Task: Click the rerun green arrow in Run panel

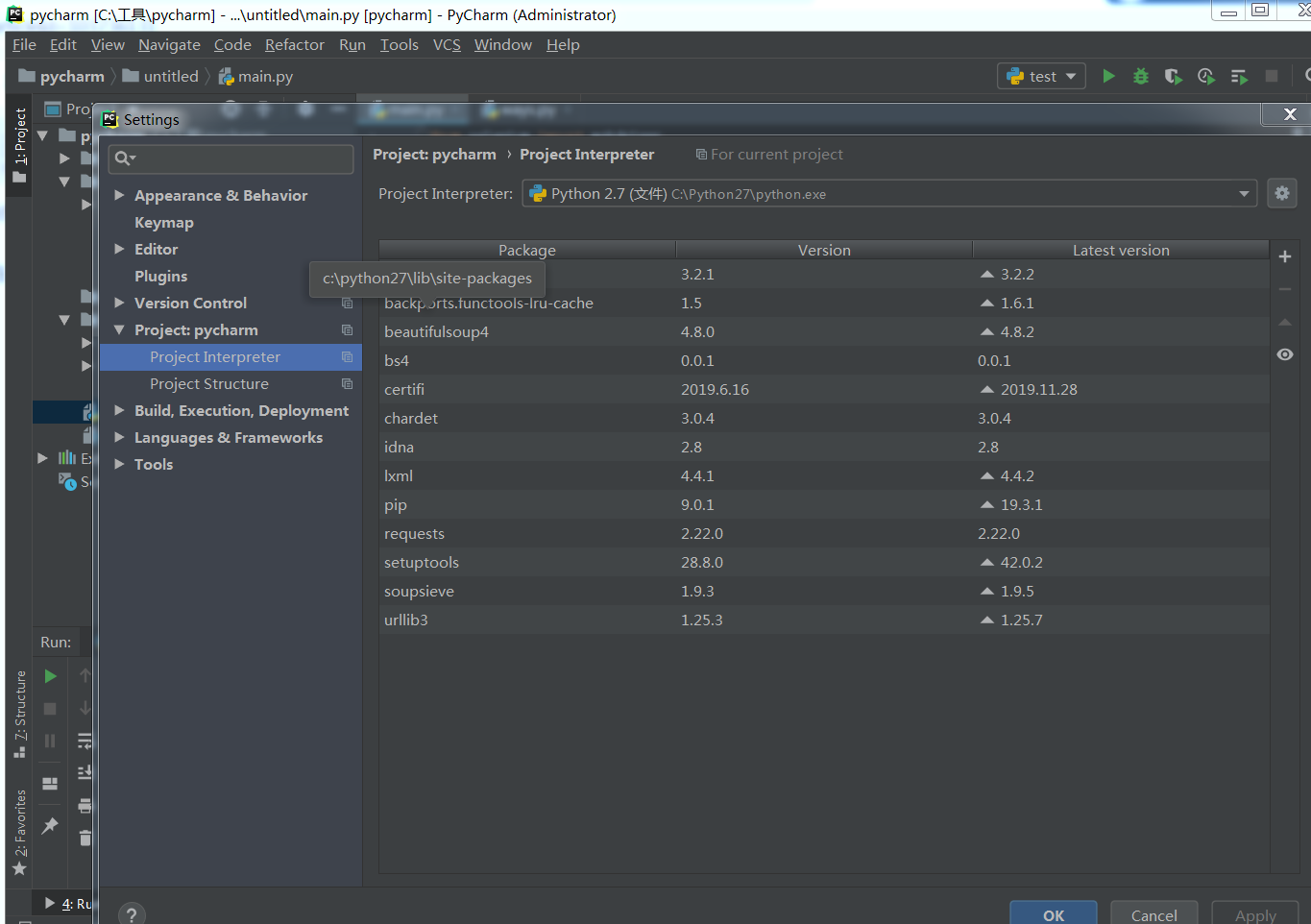Action: point(51,676)
